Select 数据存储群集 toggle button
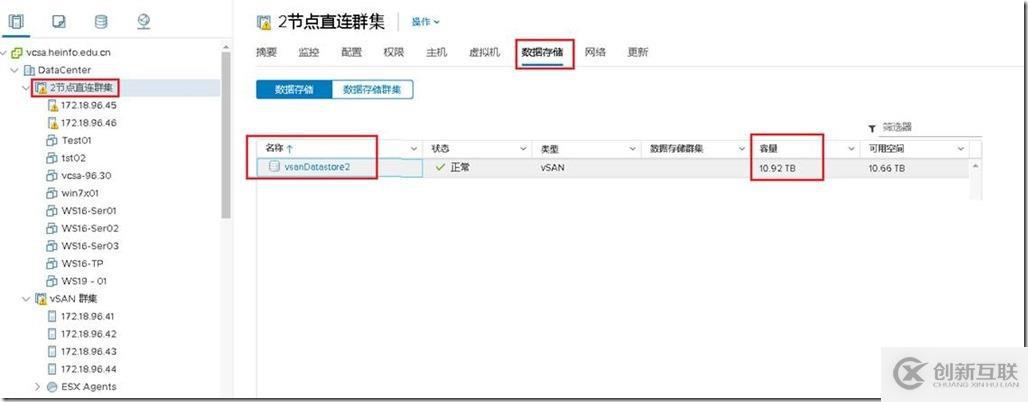The image size is (1028, 402). click(372, 90)
